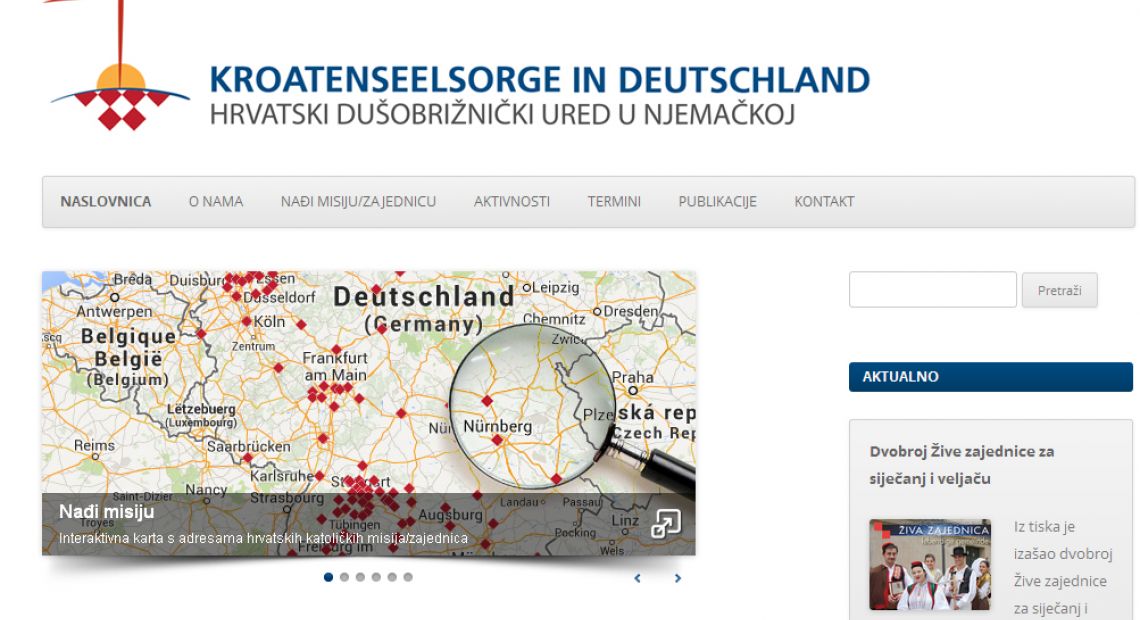Click the magnifying glass over Nürnberg
The width and height of the screenshot is (1140, 620).
pyautogui.click(x=532, y=407)
